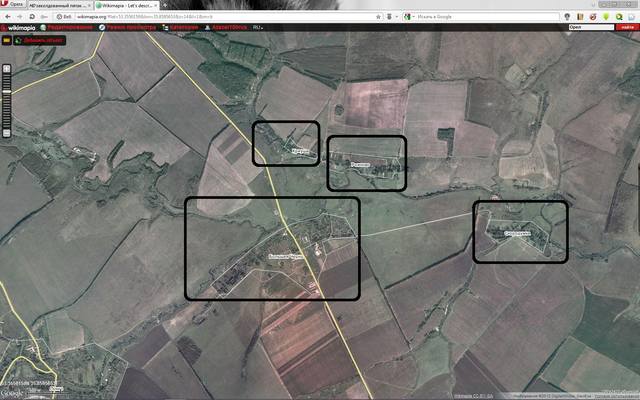This screenshot has width=640, height=400.
Task: Select the large outlined rectangle on the map
Action: [x=272, y=248]
